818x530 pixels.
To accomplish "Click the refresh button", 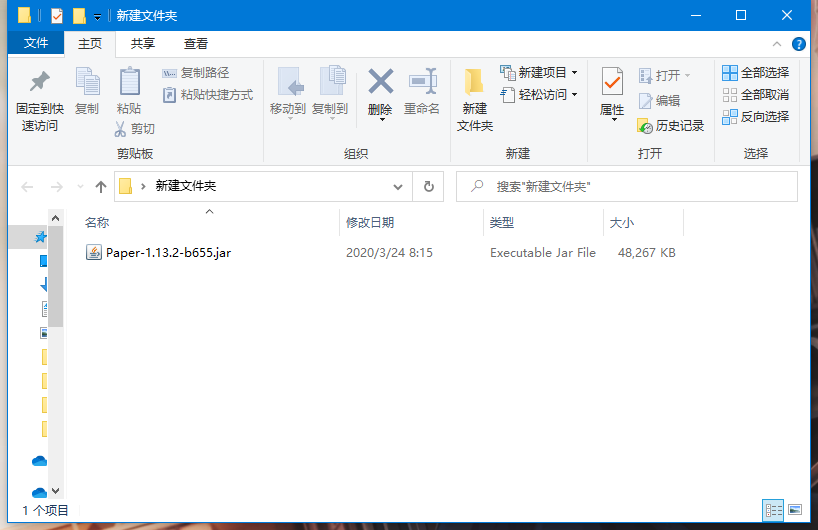I will tap(429, 186).
